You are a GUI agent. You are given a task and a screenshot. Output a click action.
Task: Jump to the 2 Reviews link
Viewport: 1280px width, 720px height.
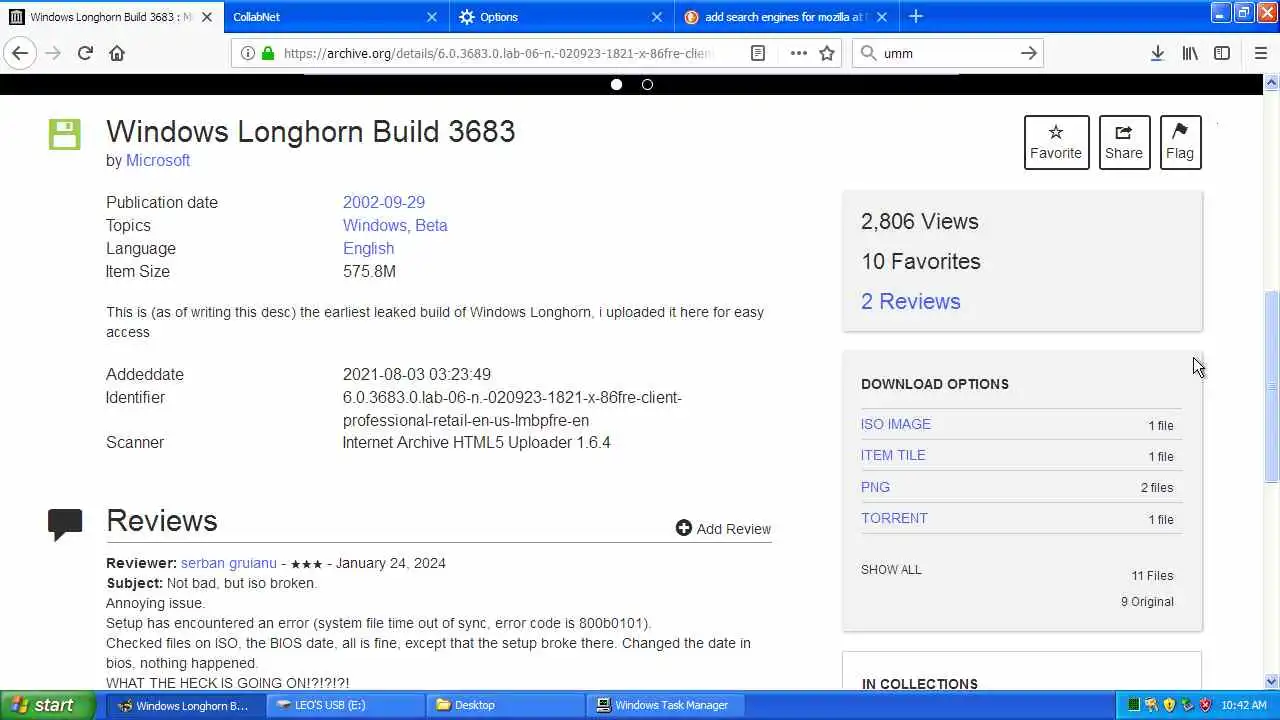click(x=910, y=301)
